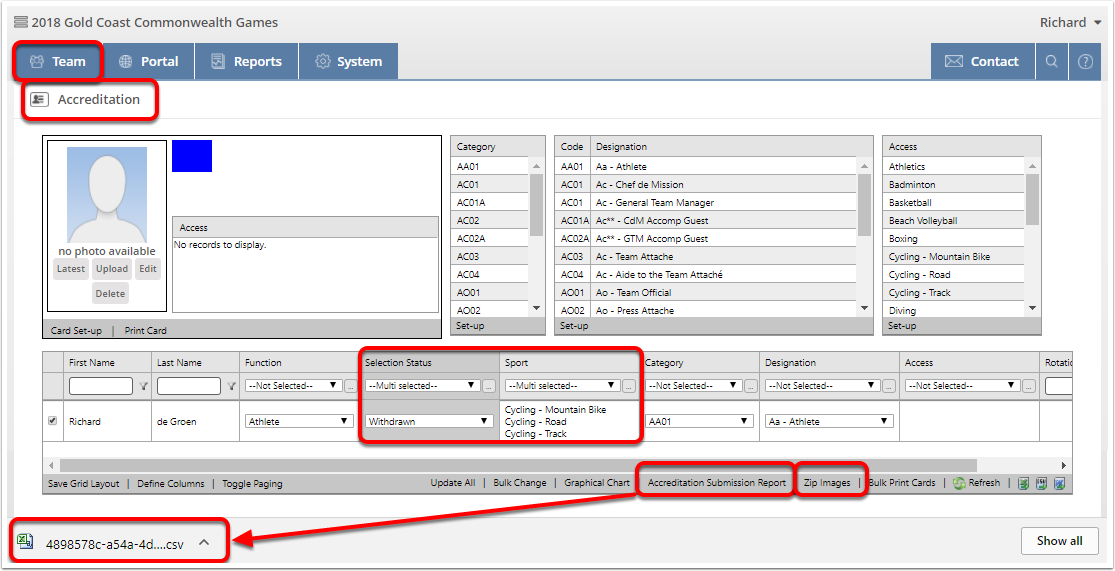Click the envelope icon on Contact button
1115x571 pixels.
click(954, 62)
